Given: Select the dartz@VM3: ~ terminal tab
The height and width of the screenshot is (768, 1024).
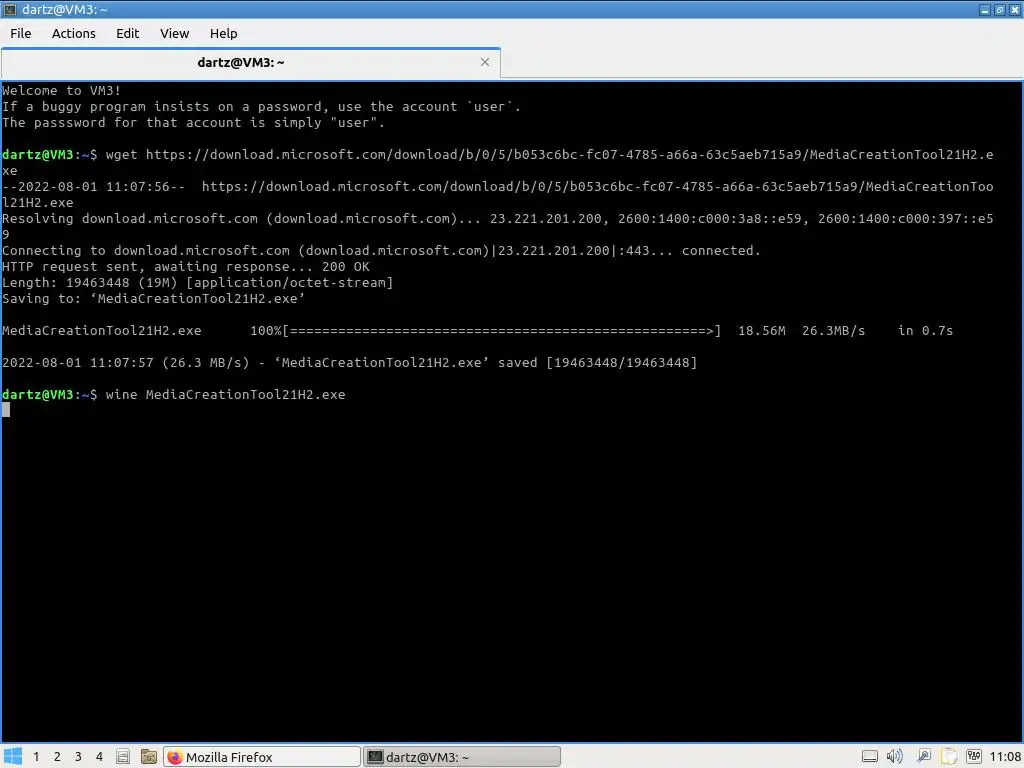Looking at the screenshot, I should click(x=251, y=63).
